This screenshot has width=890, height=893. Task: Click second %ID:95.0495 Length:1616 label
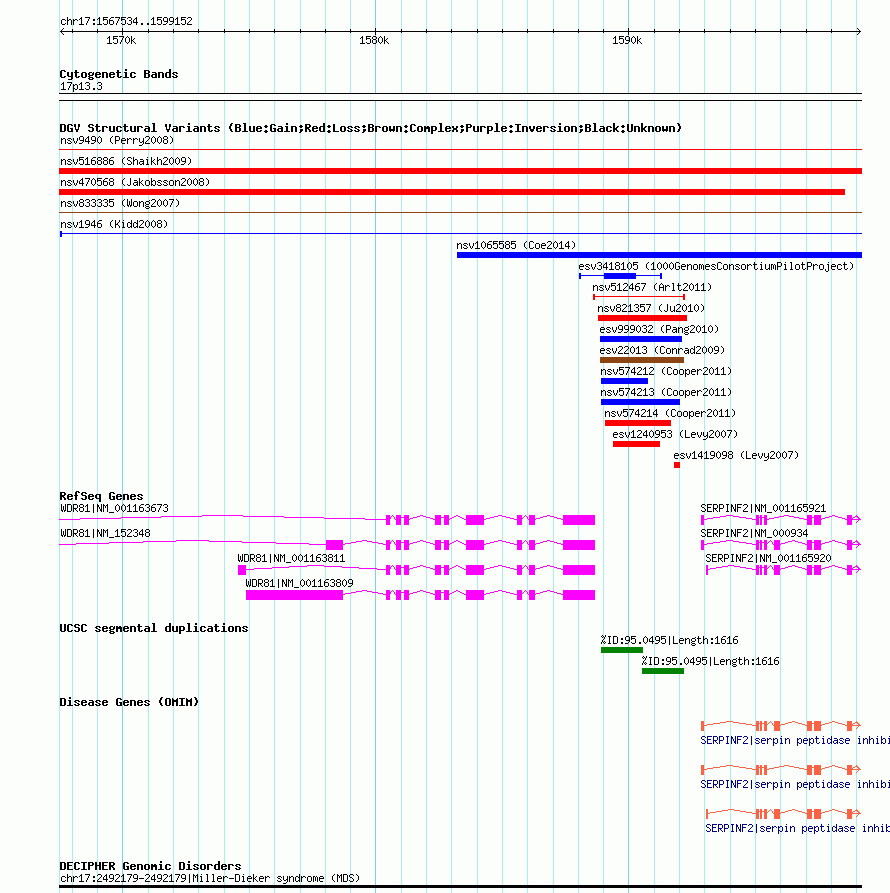click(x=711, y=661)
